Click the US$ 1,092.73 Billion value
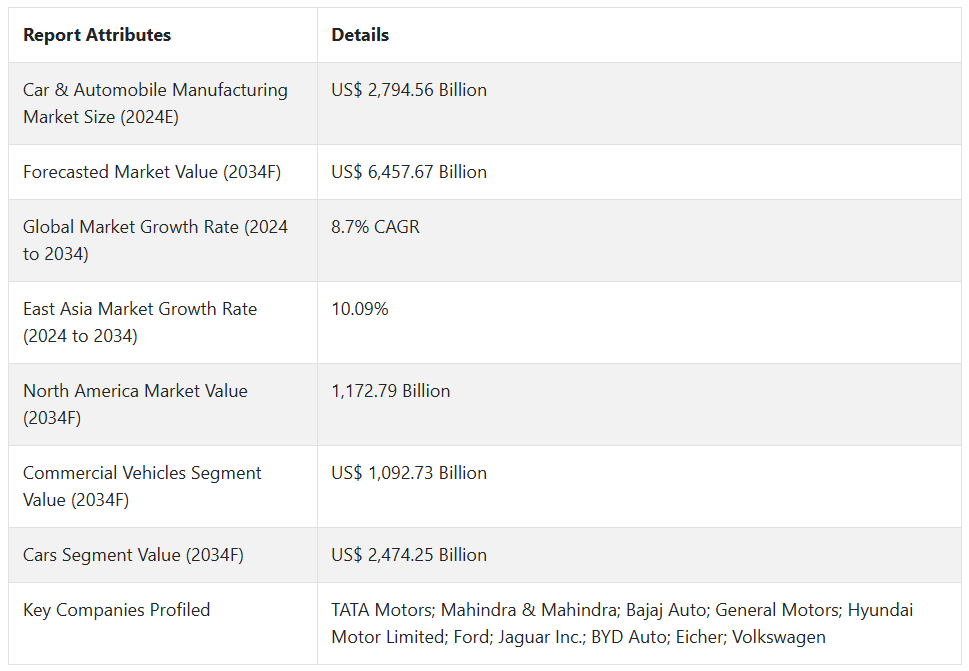The image size is (969, 671). click(x=409, y=473)
